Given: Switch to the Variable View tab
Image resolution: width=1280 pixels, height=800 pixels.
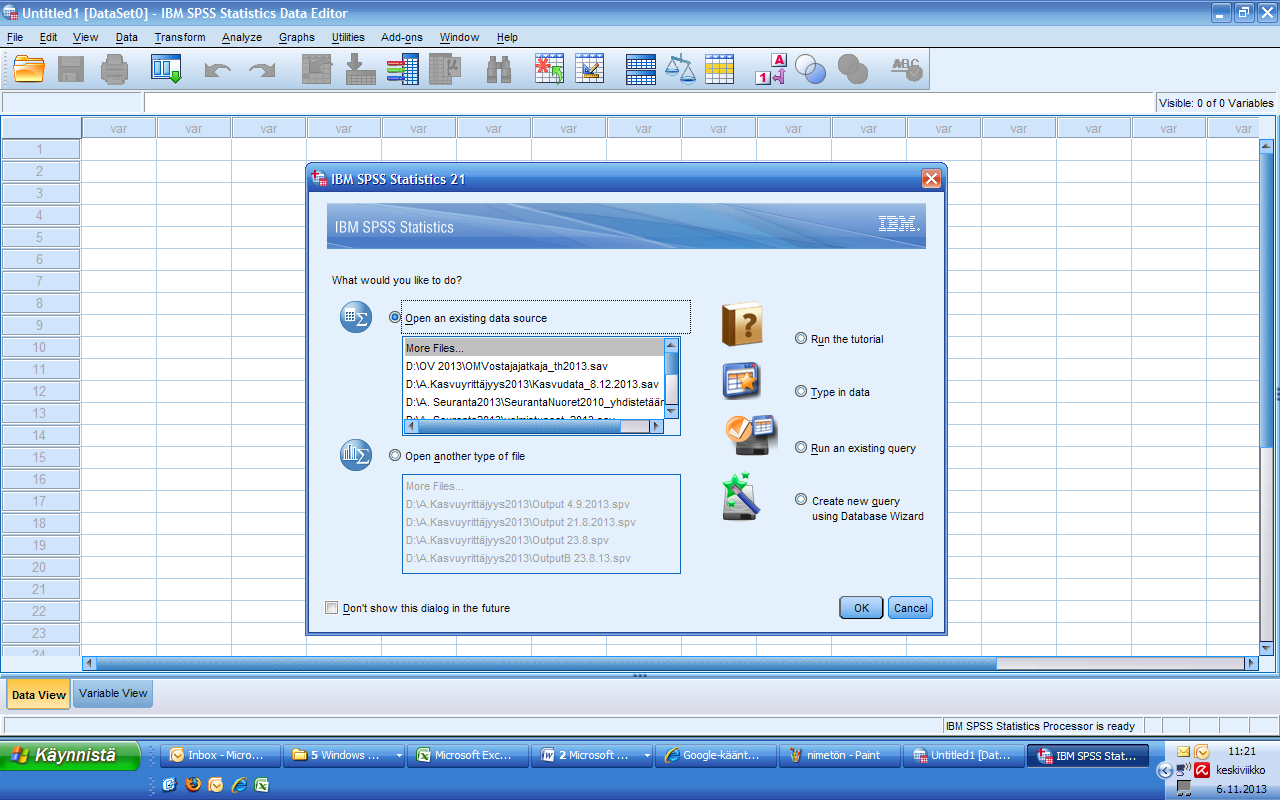Looking at the screenshot, I should pos(113,693).
